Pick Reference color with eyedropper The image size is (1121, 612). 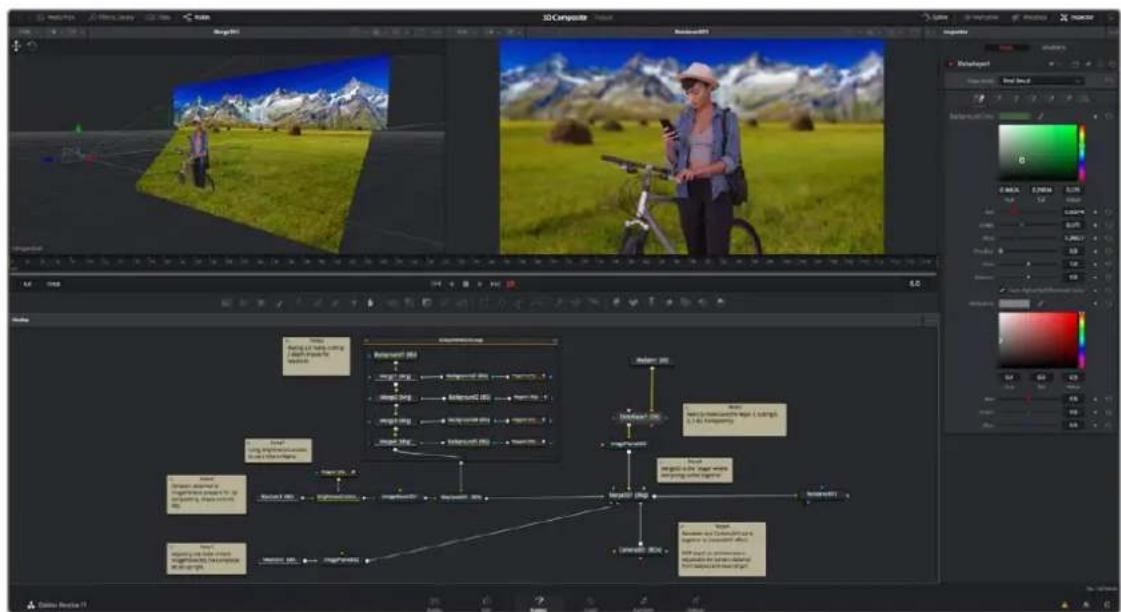tap(1040, 303)
